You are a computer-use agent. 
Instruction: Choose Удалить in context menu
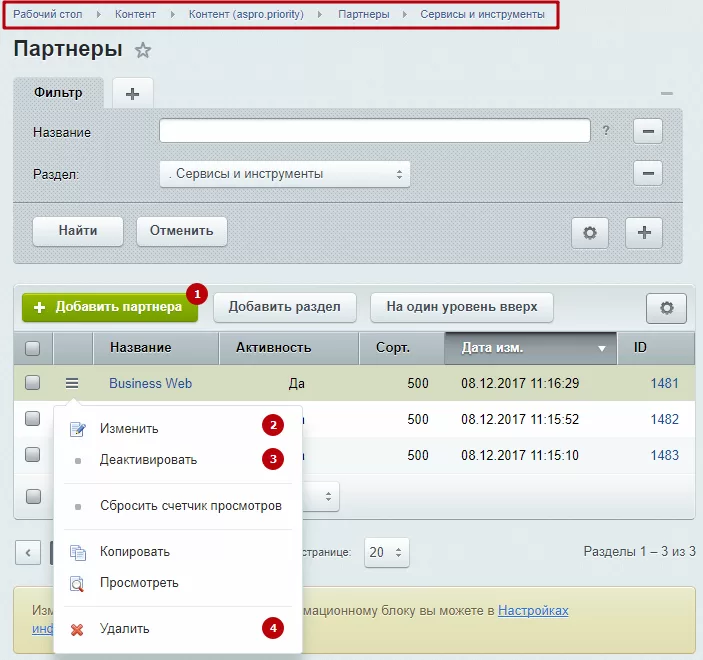[x=178, y=629]
